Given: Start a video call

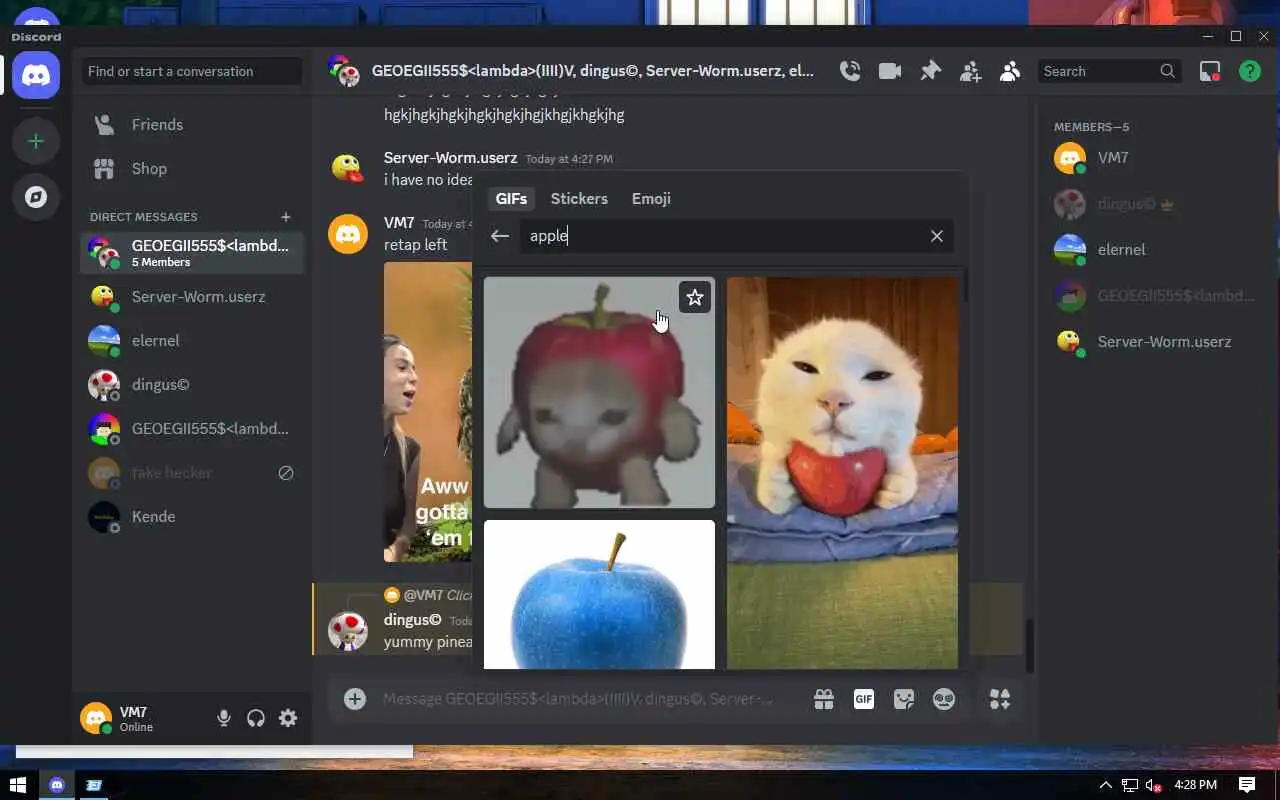Looking at the screenshot, I should pyautogui.click(x=890, y=71).
